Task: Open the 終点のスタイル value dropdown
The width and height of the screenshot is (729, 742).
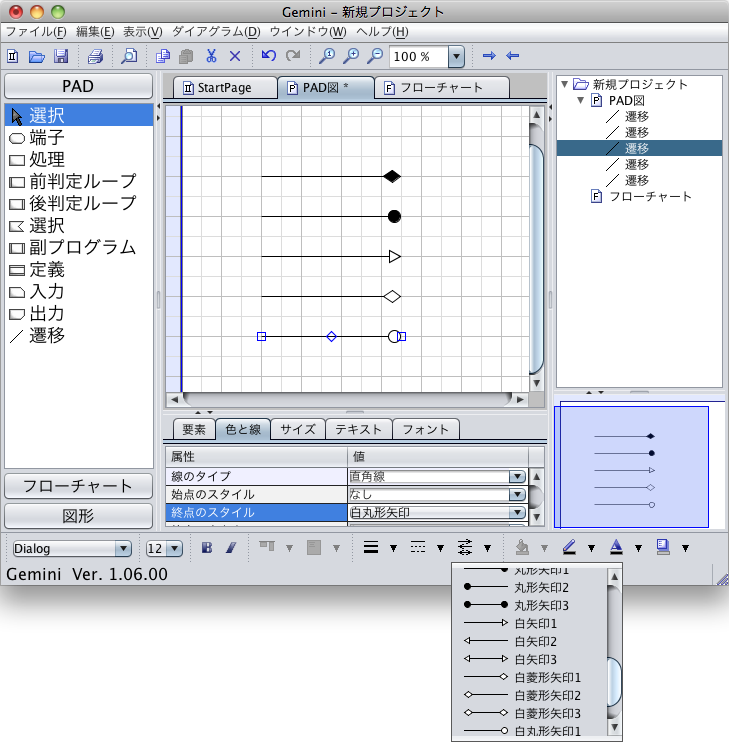Action: tap(517, 512)
